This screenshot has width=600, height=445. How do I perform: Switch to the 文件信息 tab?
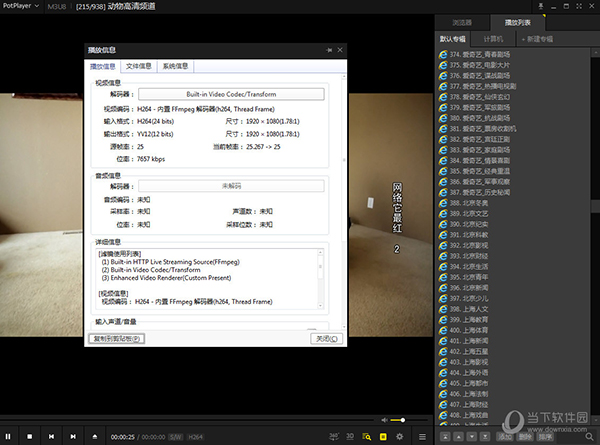pyautogui.click(x=139, y=66)
